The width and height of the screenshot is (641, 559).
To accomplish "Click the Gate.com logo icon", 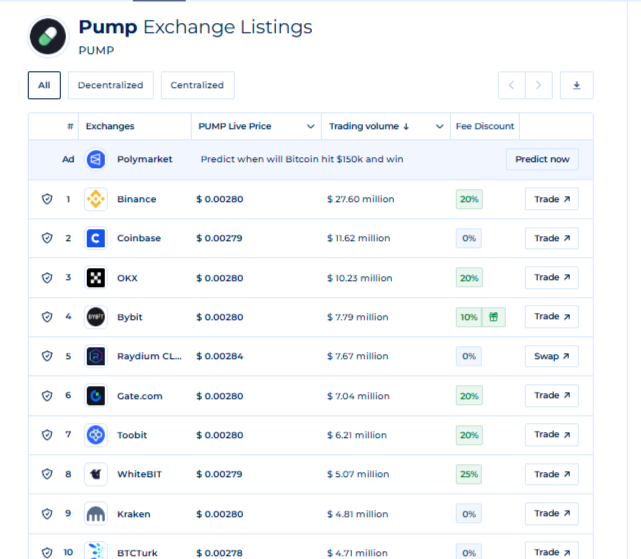I will pyautogui.click(x=96, y=396).
